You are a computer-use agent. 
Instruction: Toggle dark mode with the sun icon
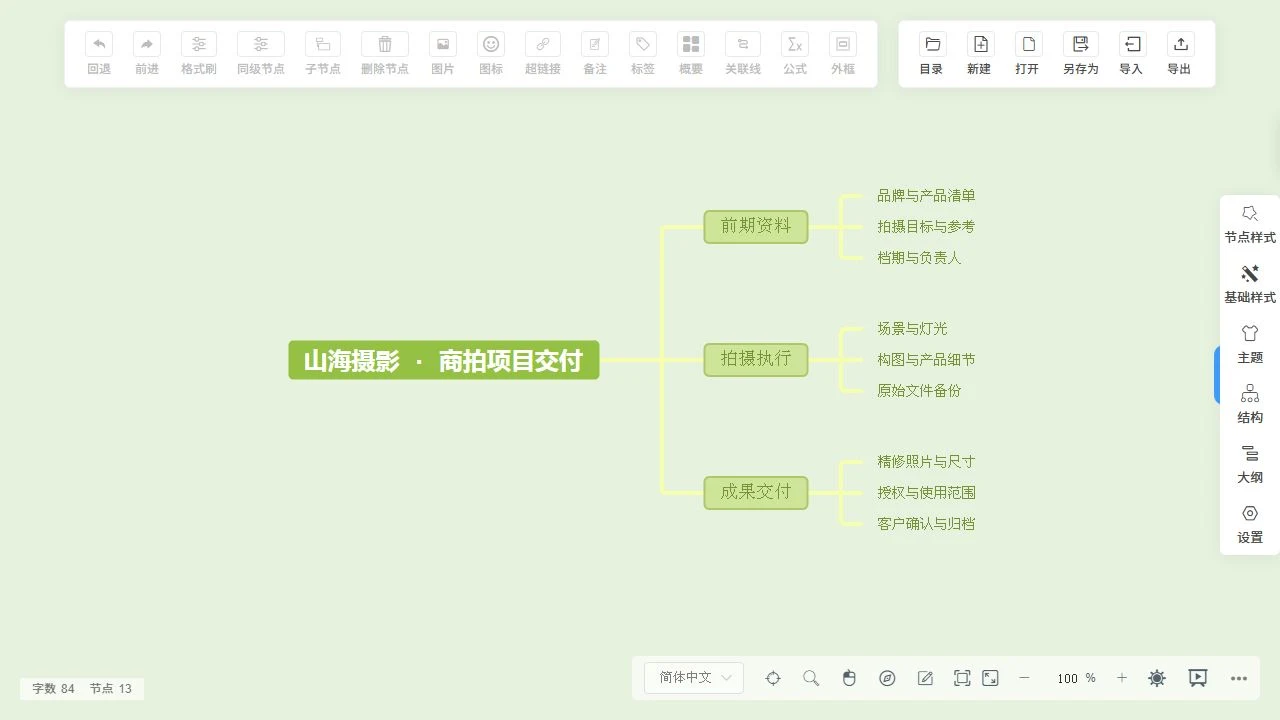pyautogui.click(x=1157, y=678)
